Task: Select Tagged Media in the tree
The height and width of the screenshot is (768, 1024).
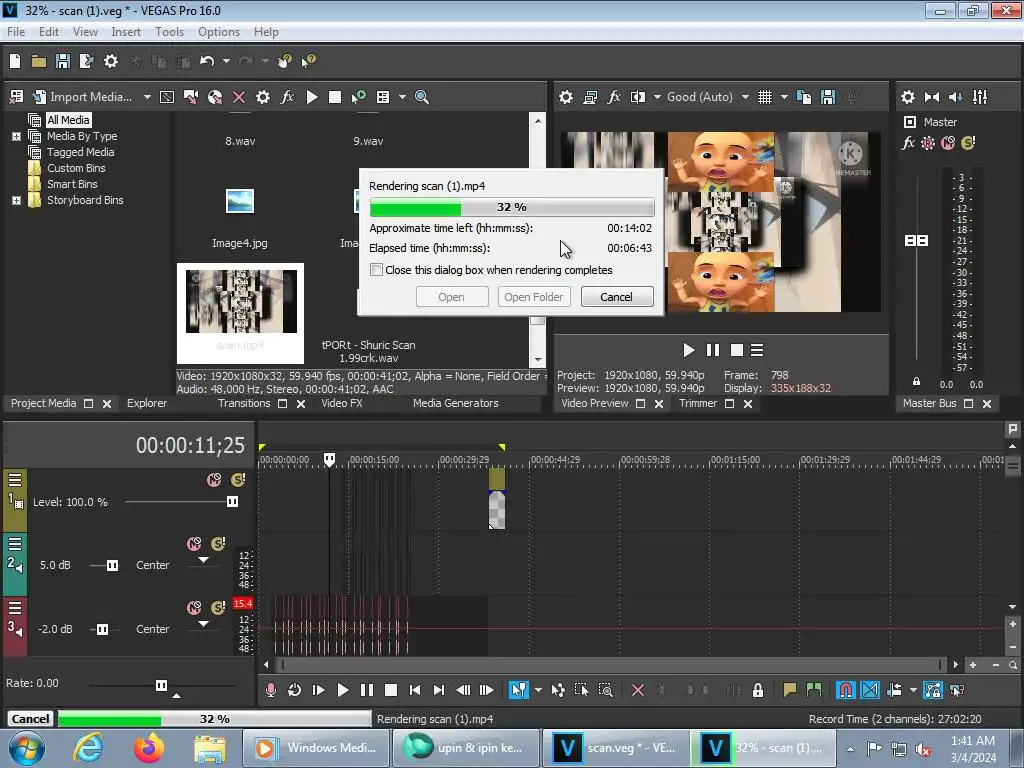Action: 80,152
